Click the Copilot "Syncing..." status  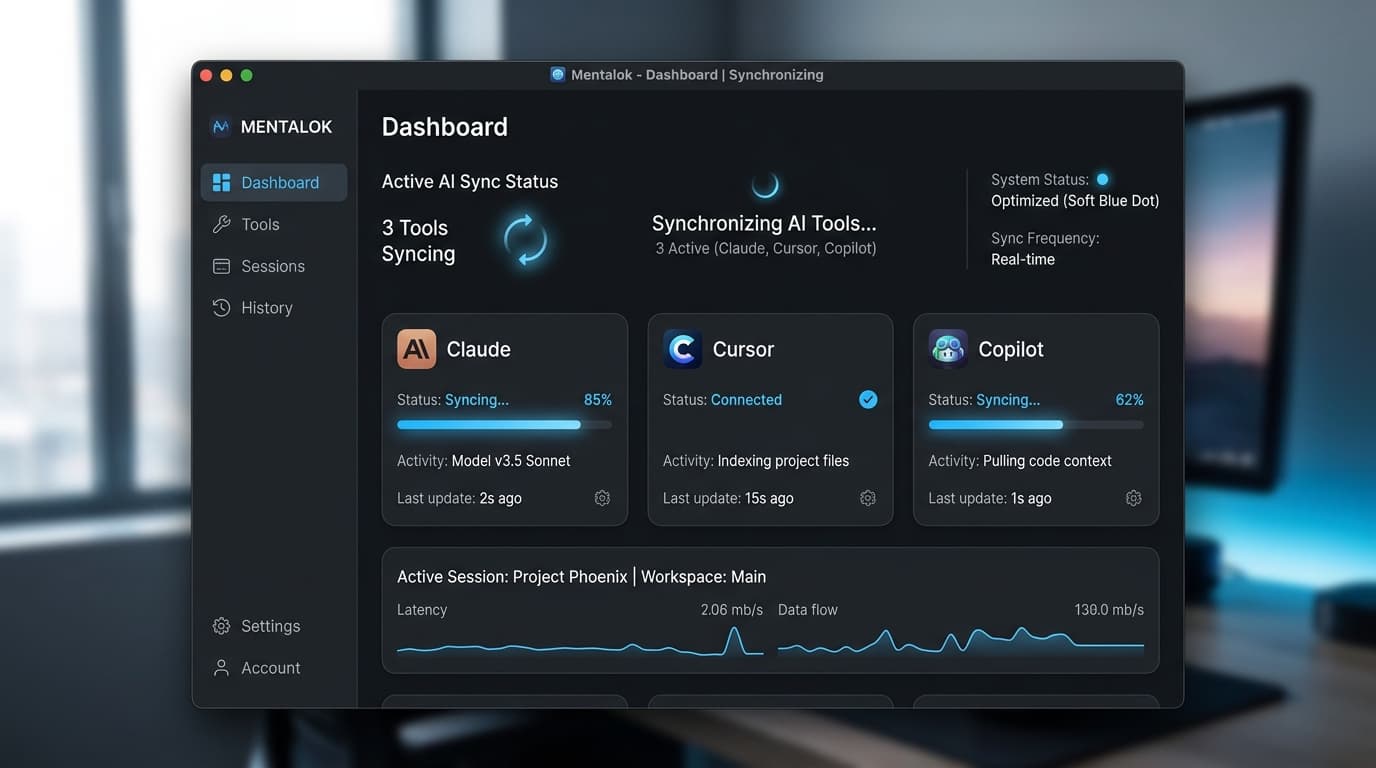pos(1008,400)
